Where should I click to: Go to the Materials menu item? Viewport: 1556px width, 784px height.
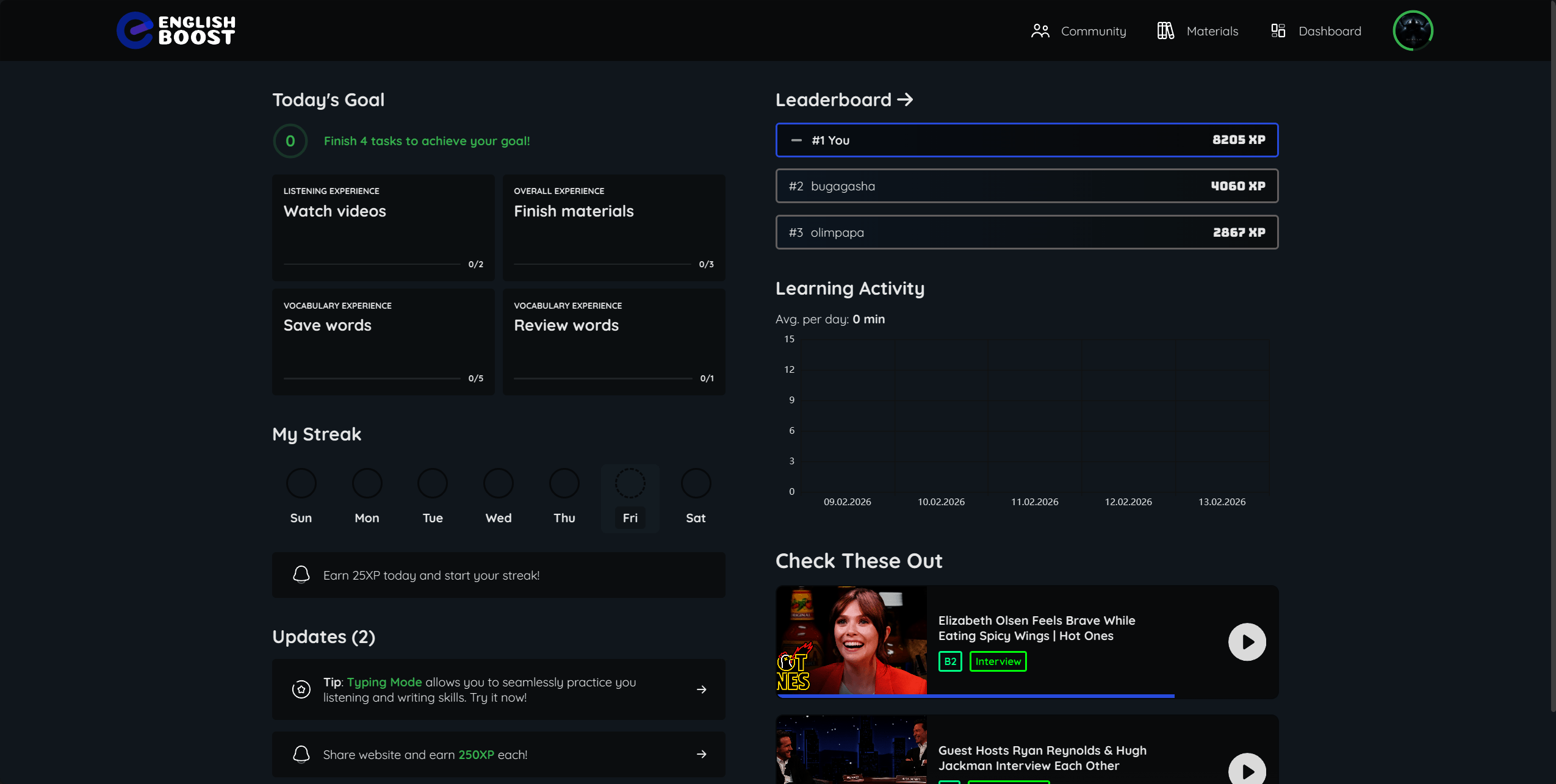pyautogui.click(x=1212, y=31)
